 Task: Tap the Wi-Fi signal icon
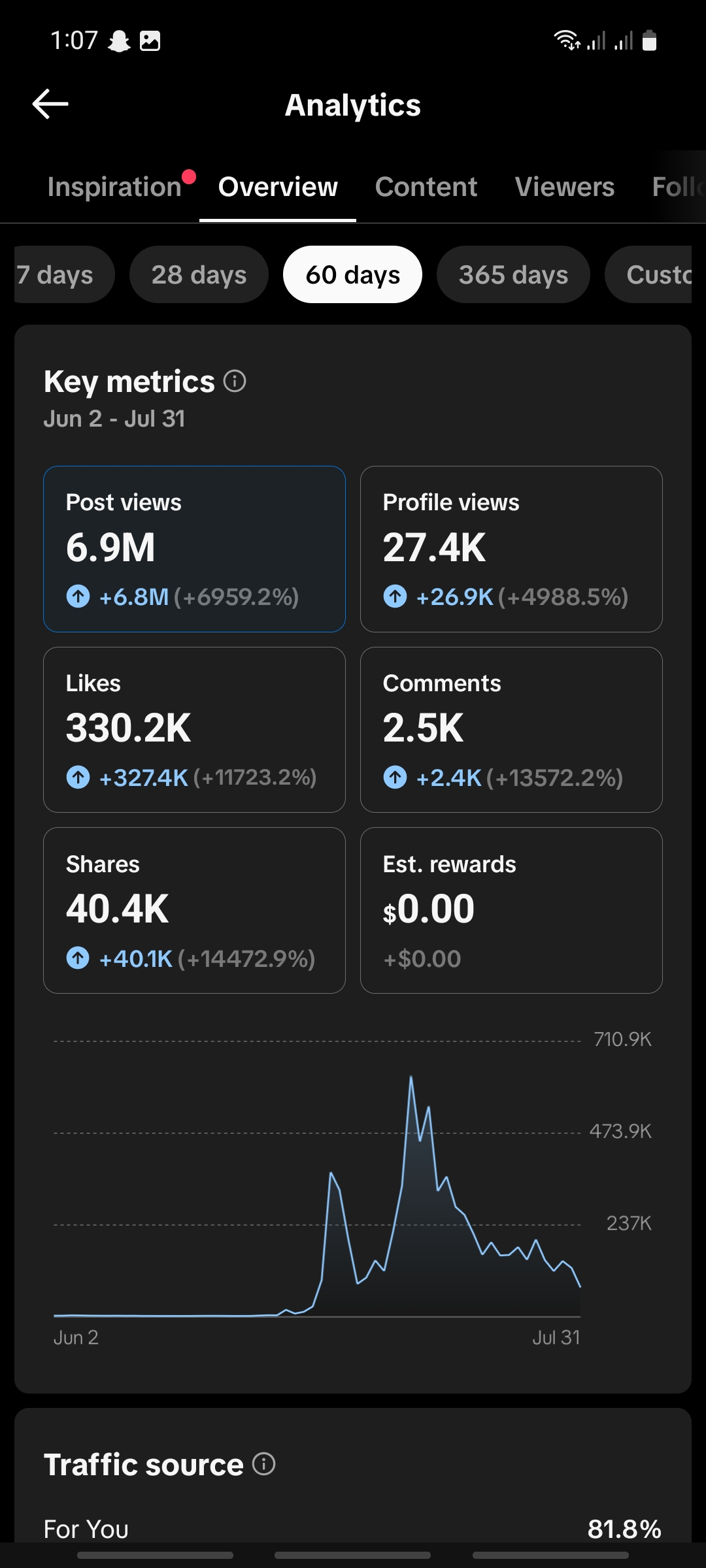tap(567, 41)
